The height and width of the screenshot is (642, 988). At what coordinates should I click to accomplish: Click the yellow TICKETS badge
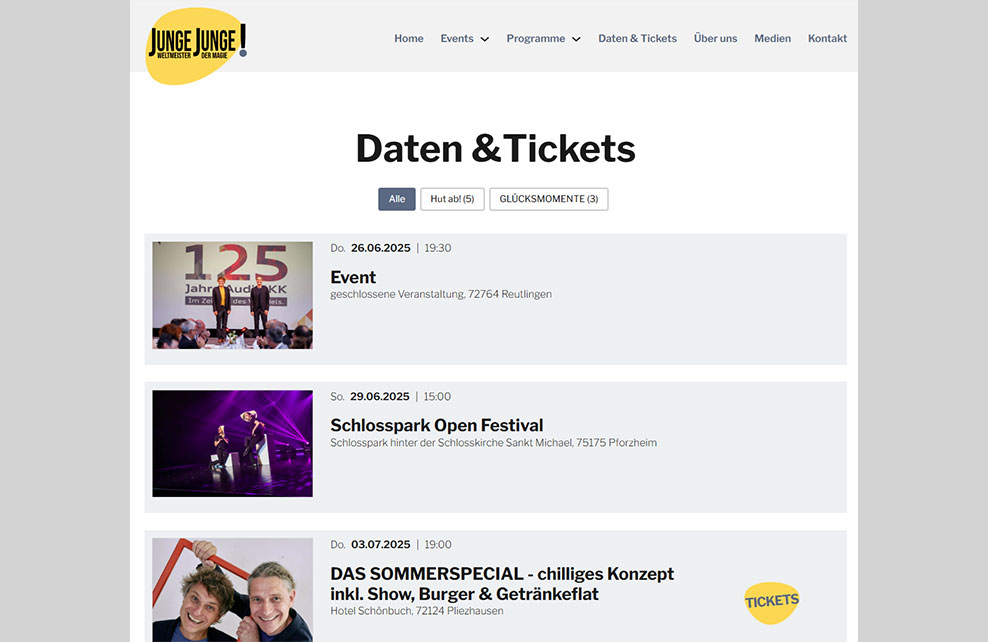(772, 602)
